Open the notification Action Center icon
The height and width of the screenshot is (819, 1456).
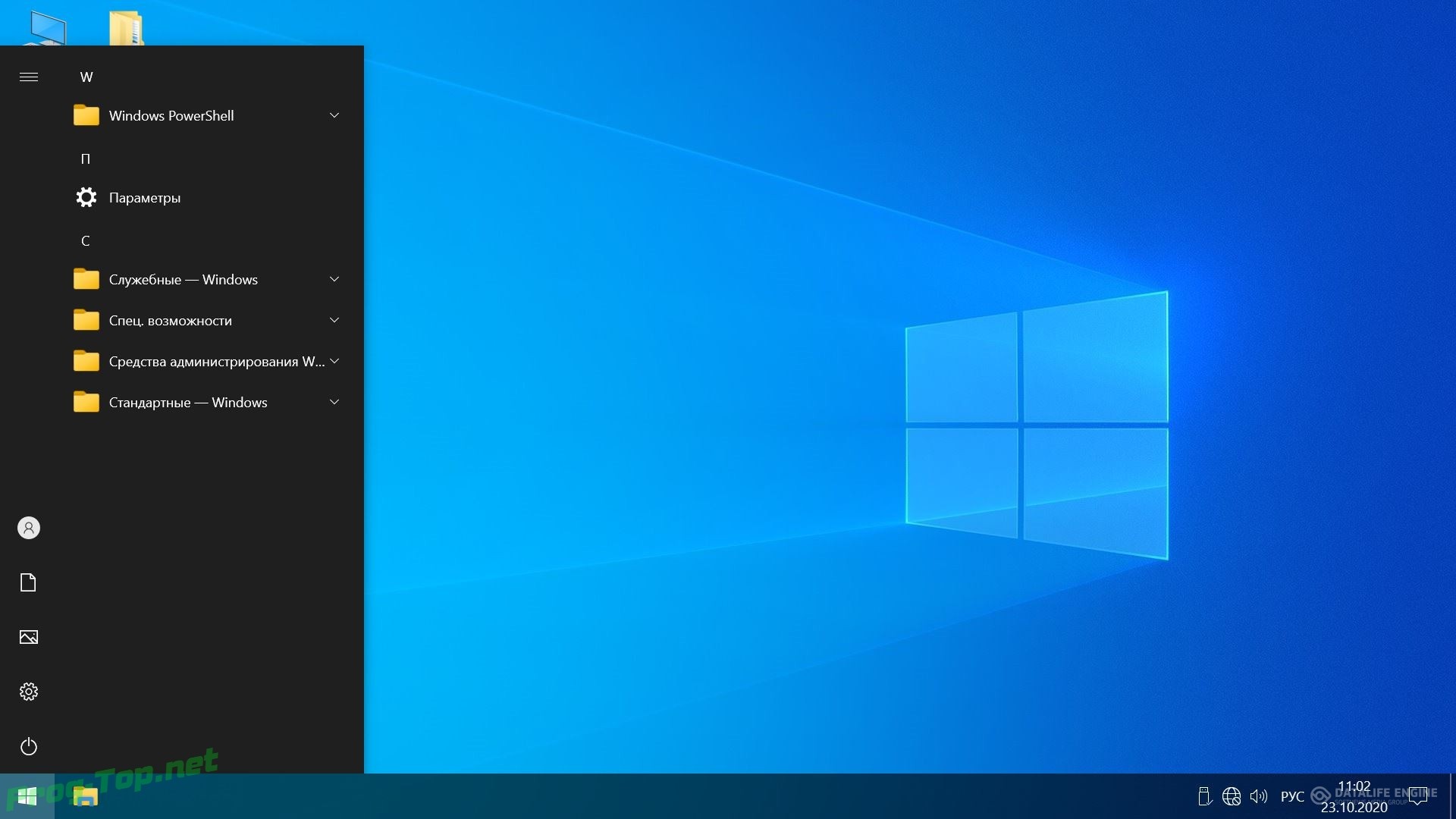(x=1418, y=796)
